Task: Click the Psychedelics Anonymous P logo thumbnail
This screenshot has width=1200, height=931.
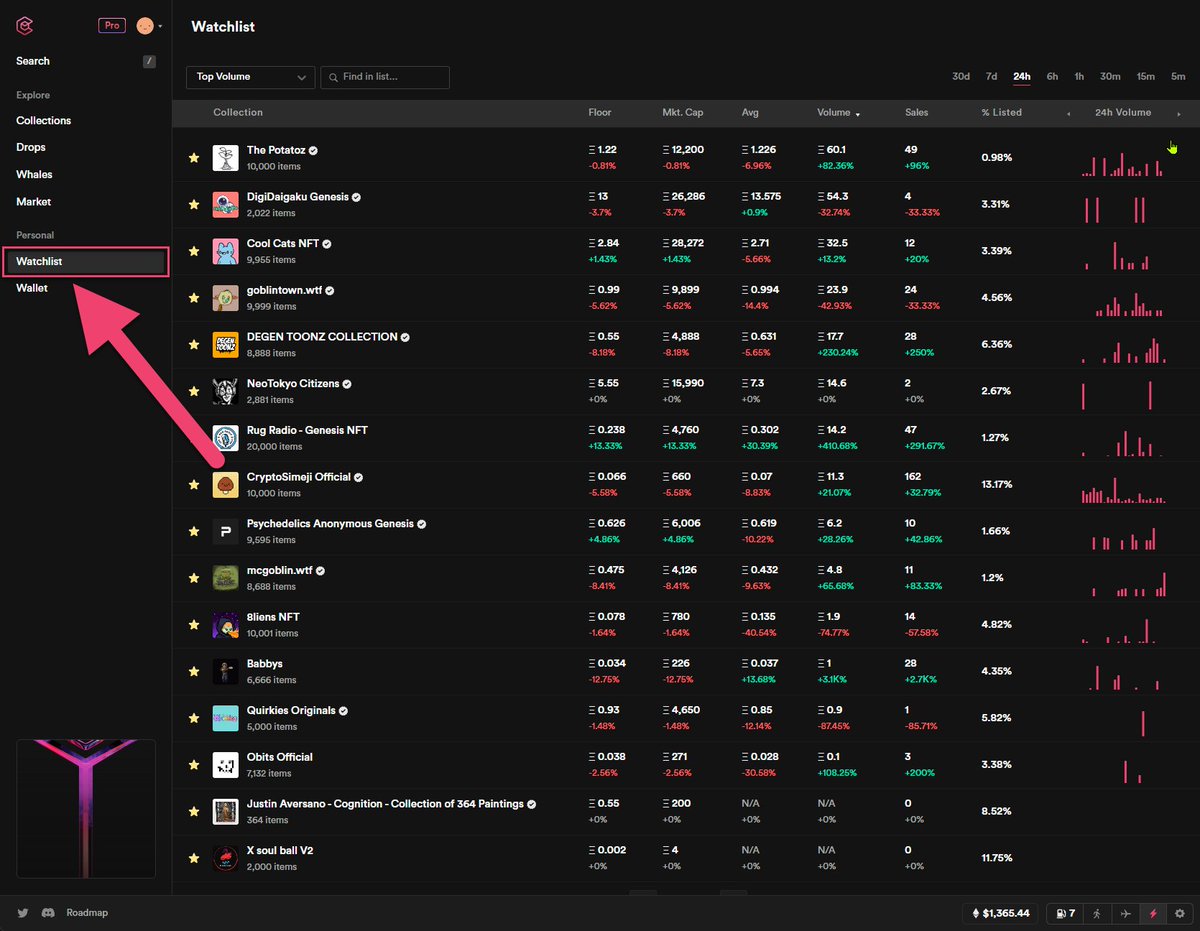Action: click(x=225, y=531)
